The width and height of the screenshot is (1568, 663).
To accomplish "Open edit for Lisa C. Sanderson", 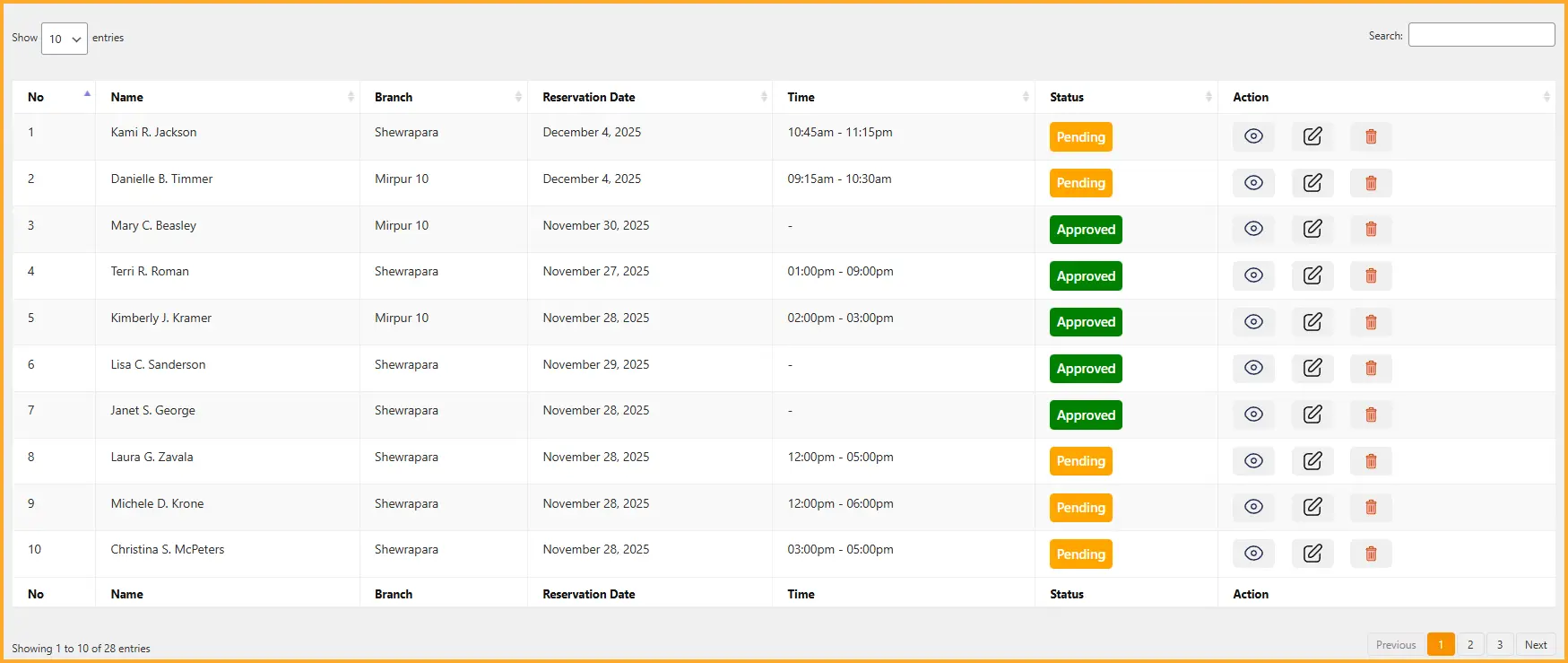I will tap(1312, 368).
